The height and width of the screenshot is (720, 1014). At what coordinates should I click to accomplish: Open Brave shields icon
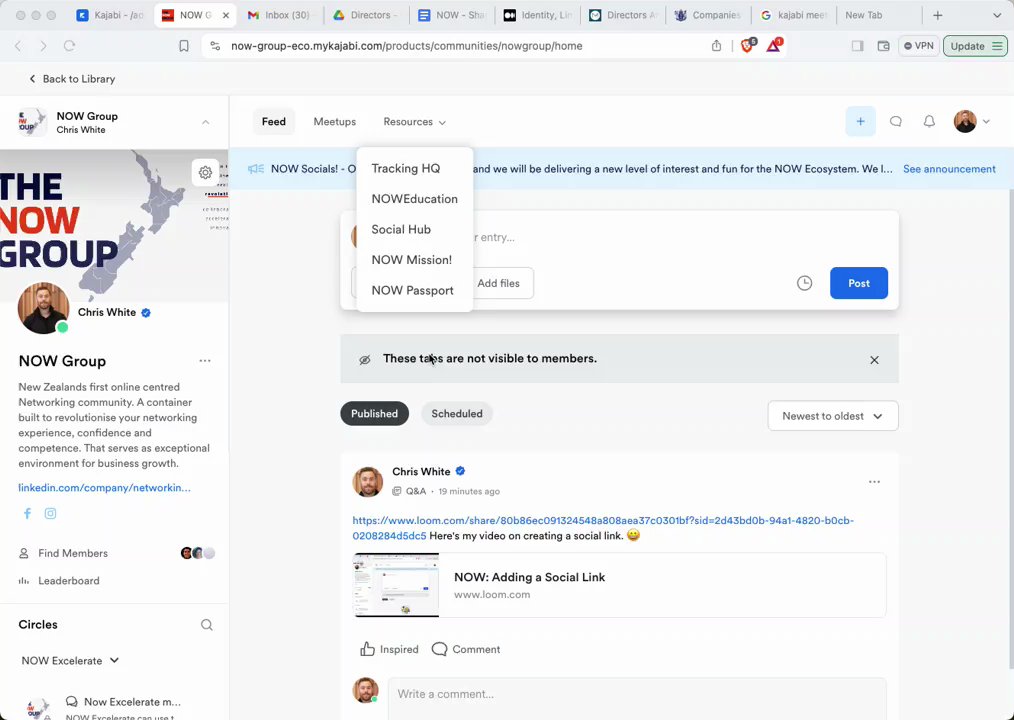coord(748,45)
